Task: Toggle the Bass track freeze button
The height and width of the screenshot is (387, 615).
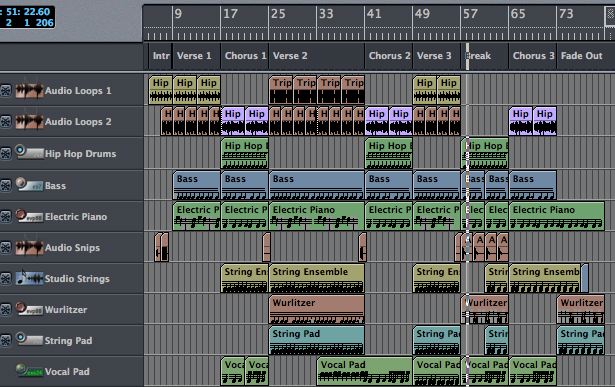Action: (5, 185)
